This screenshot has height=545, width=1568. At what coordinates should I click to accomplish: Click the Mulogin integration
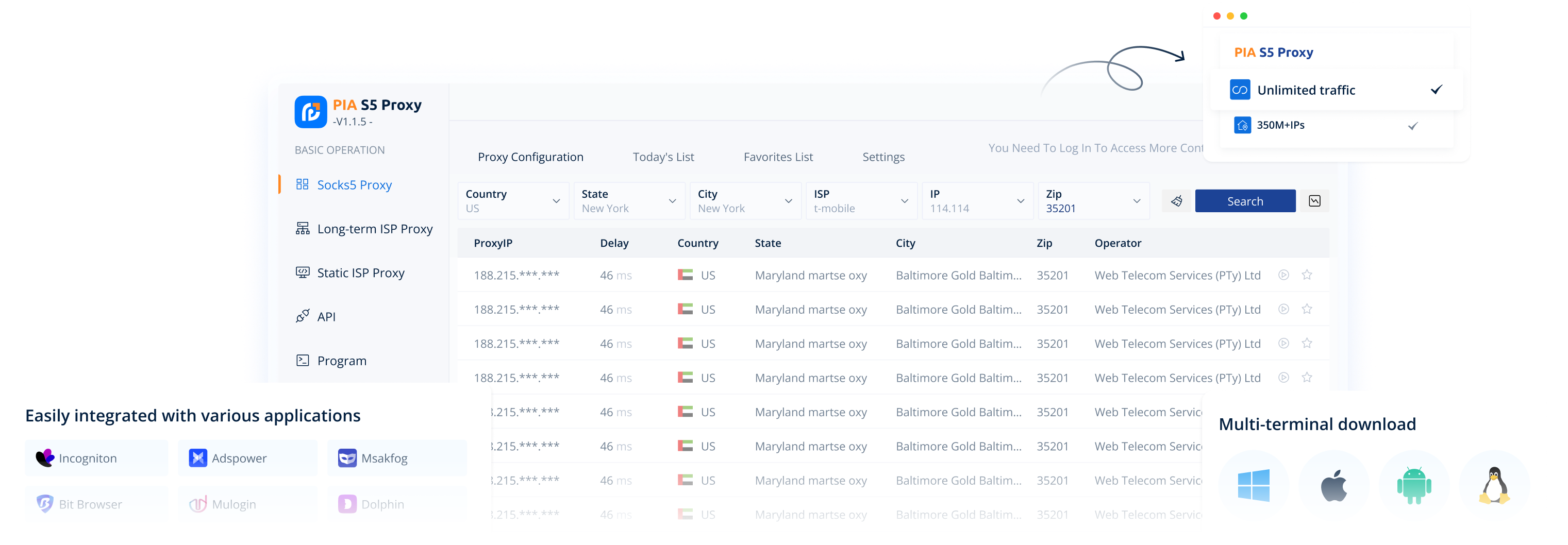click(248, 504)
